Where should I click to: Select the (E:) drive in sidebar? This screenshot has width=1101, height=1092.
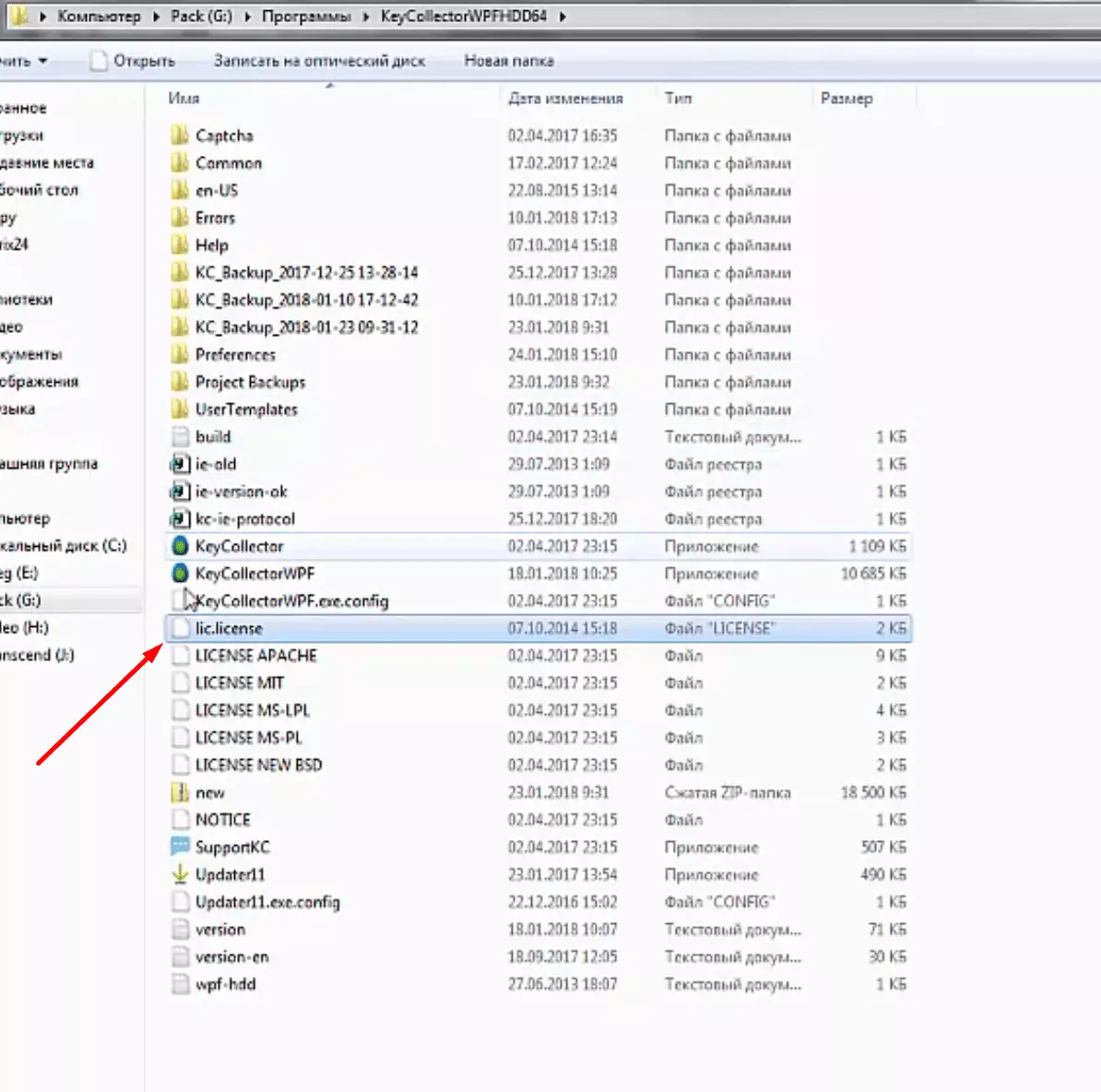pos(19,573)
